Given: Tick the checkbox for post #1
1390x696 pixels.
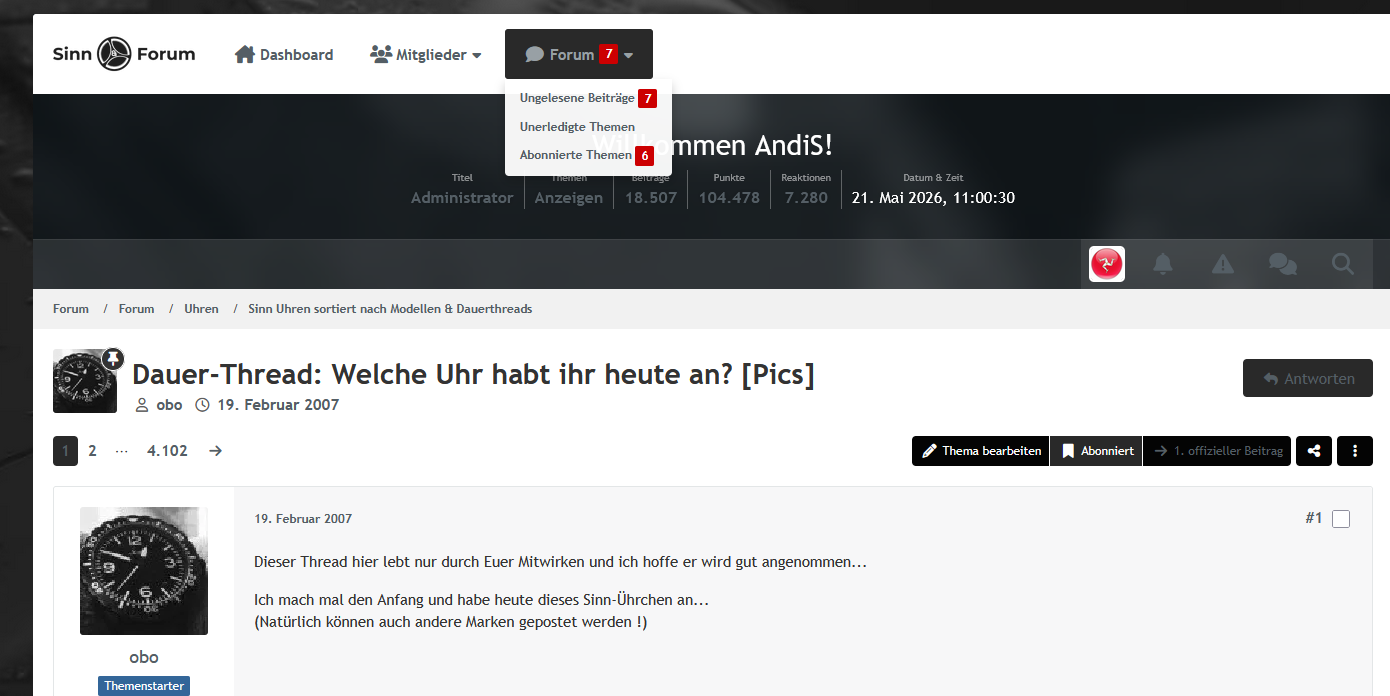Looking at the screenshot, I should click(x=1341, y=518).
